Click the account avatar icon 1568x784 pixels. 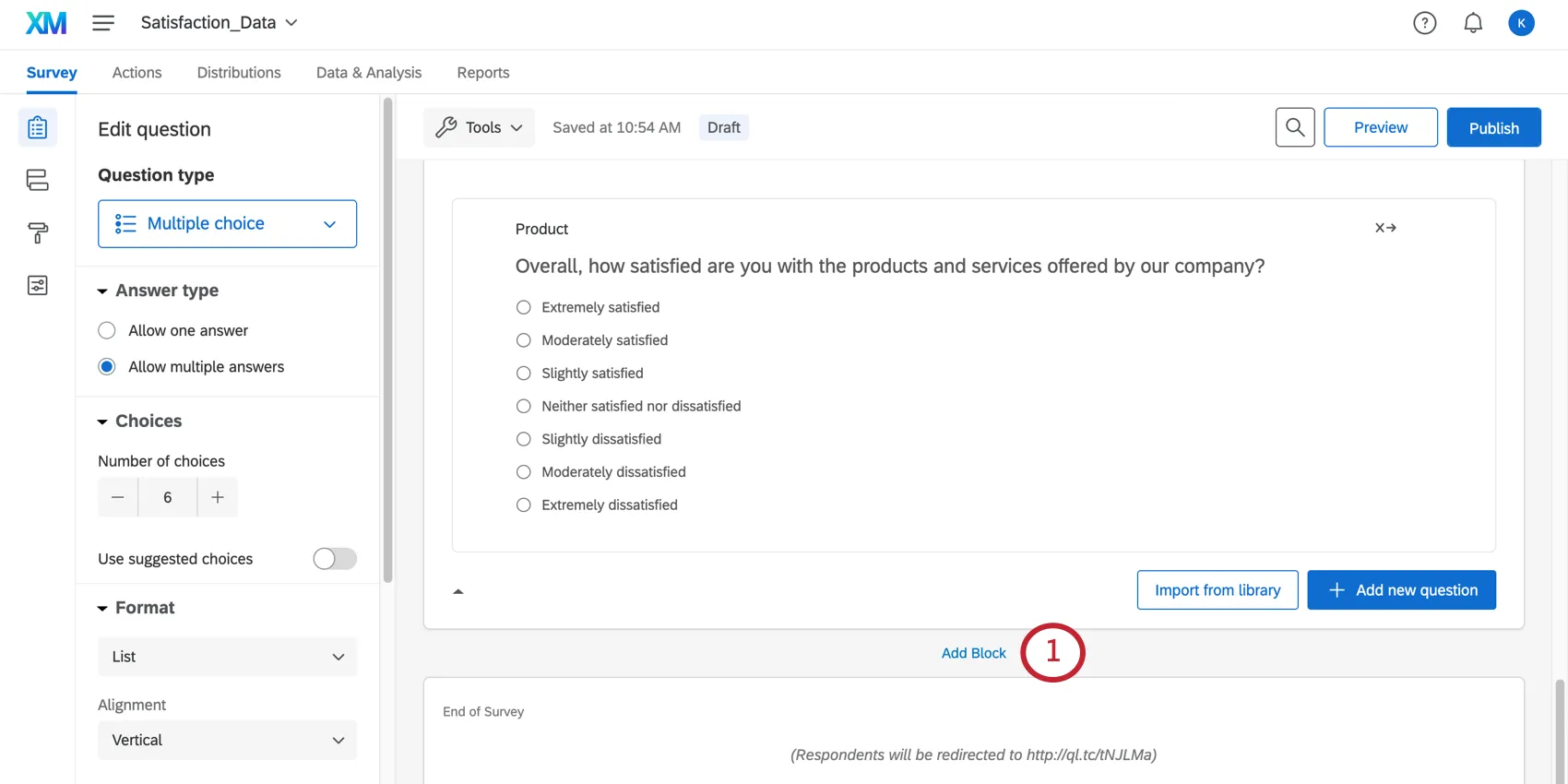click(x=1521, y=23)
